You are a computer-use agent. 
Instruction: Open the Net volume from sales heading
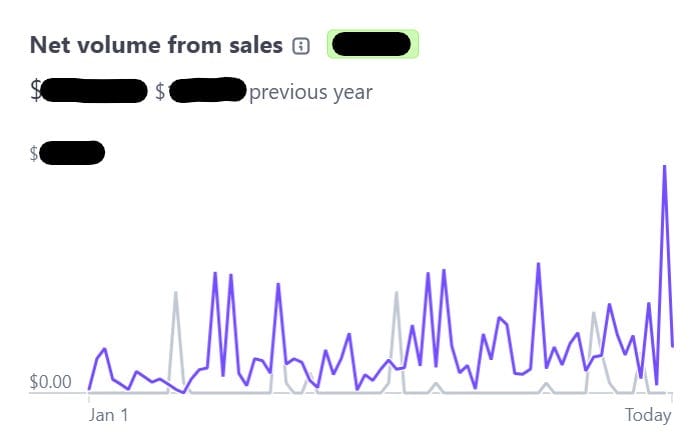point(156,44)
